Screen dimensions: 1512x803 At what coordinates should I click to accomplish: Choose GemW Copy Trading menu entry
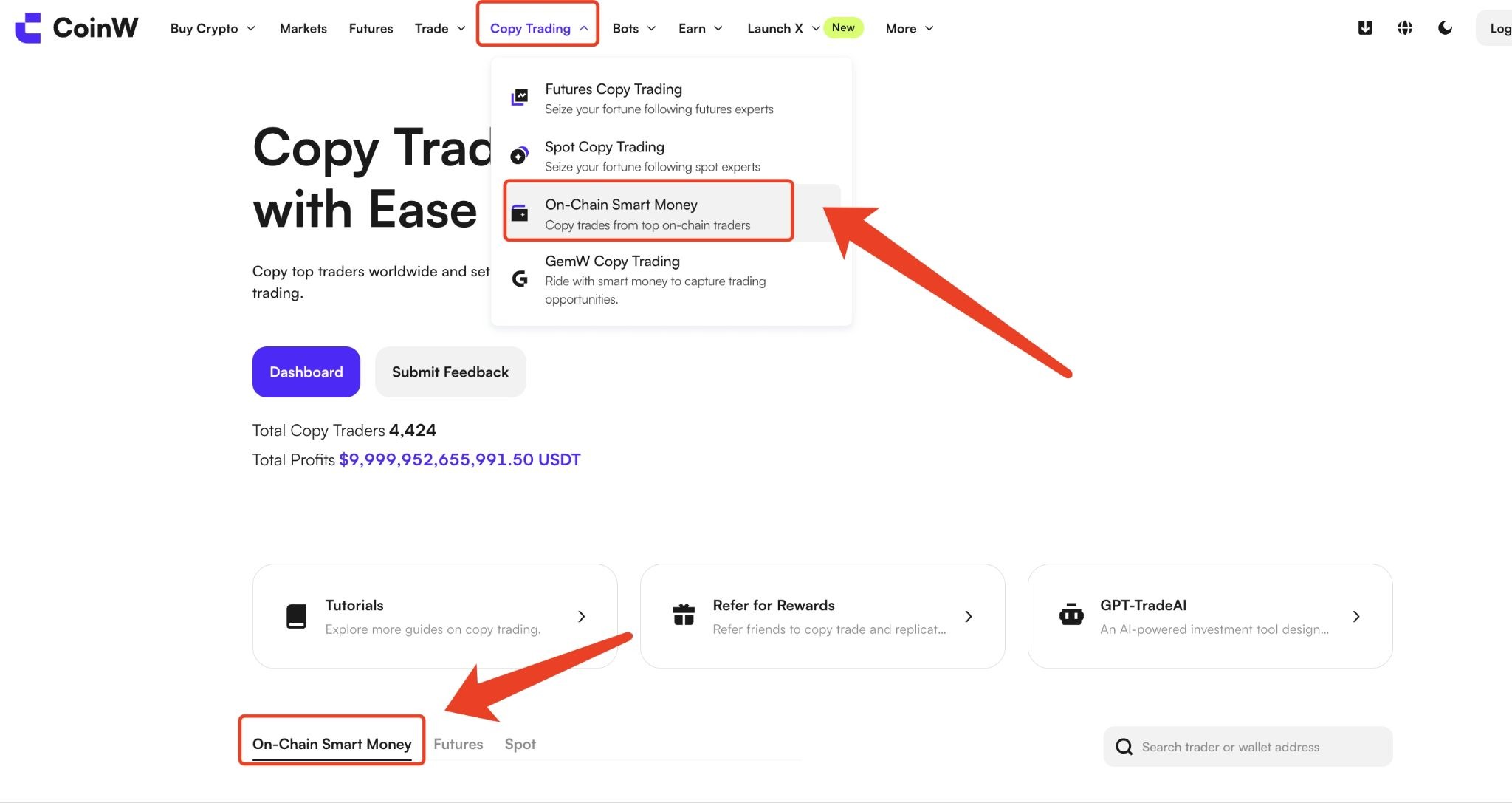coord(671,279)
